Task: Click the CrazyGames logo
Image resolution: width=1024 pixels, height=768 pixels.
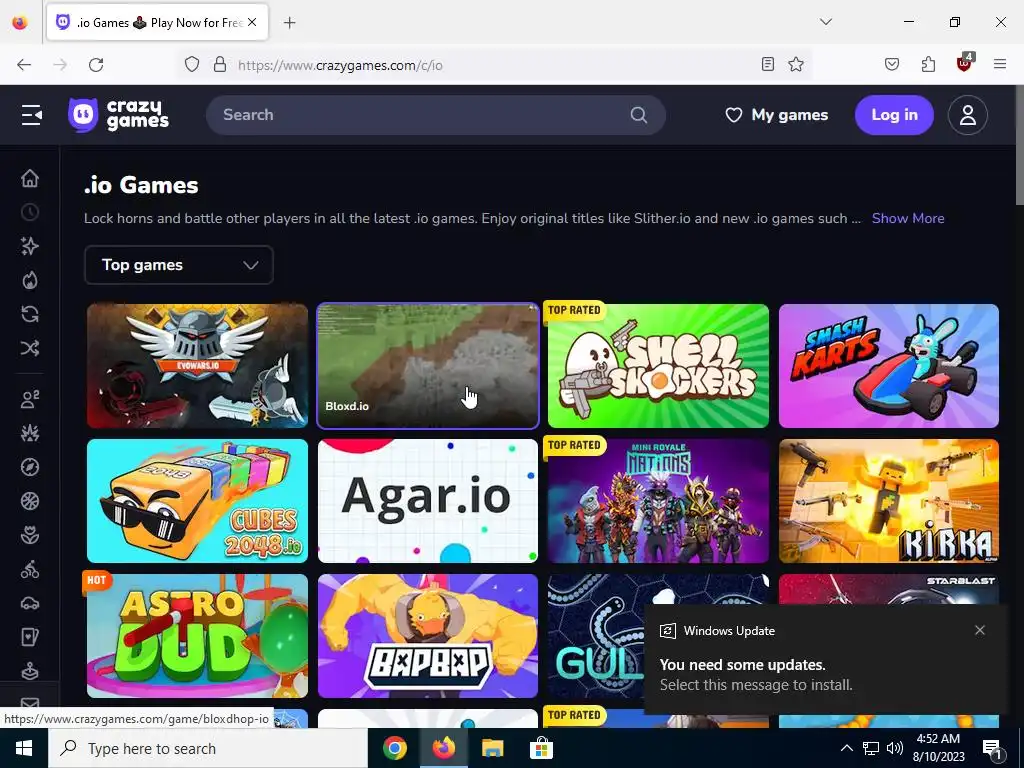Action: [119, 115]
